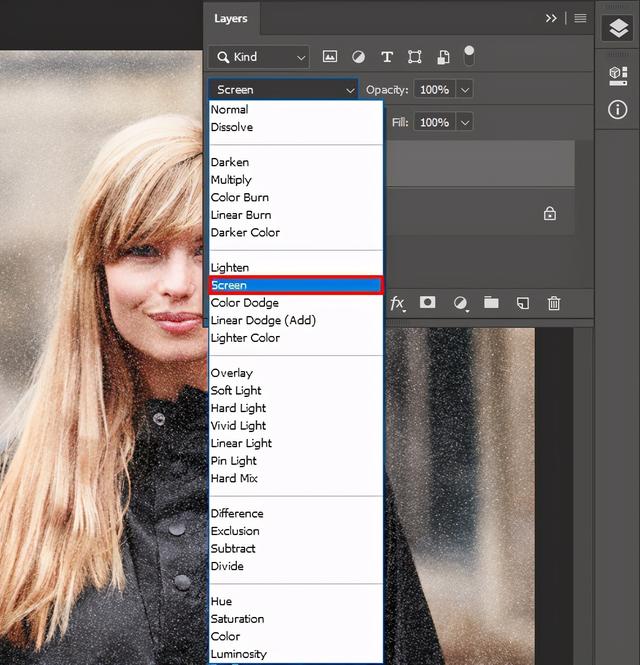The width and height of the screenshot is (640, 665).
Task: Select Lighten blend mode
Action: pos(296,268)
